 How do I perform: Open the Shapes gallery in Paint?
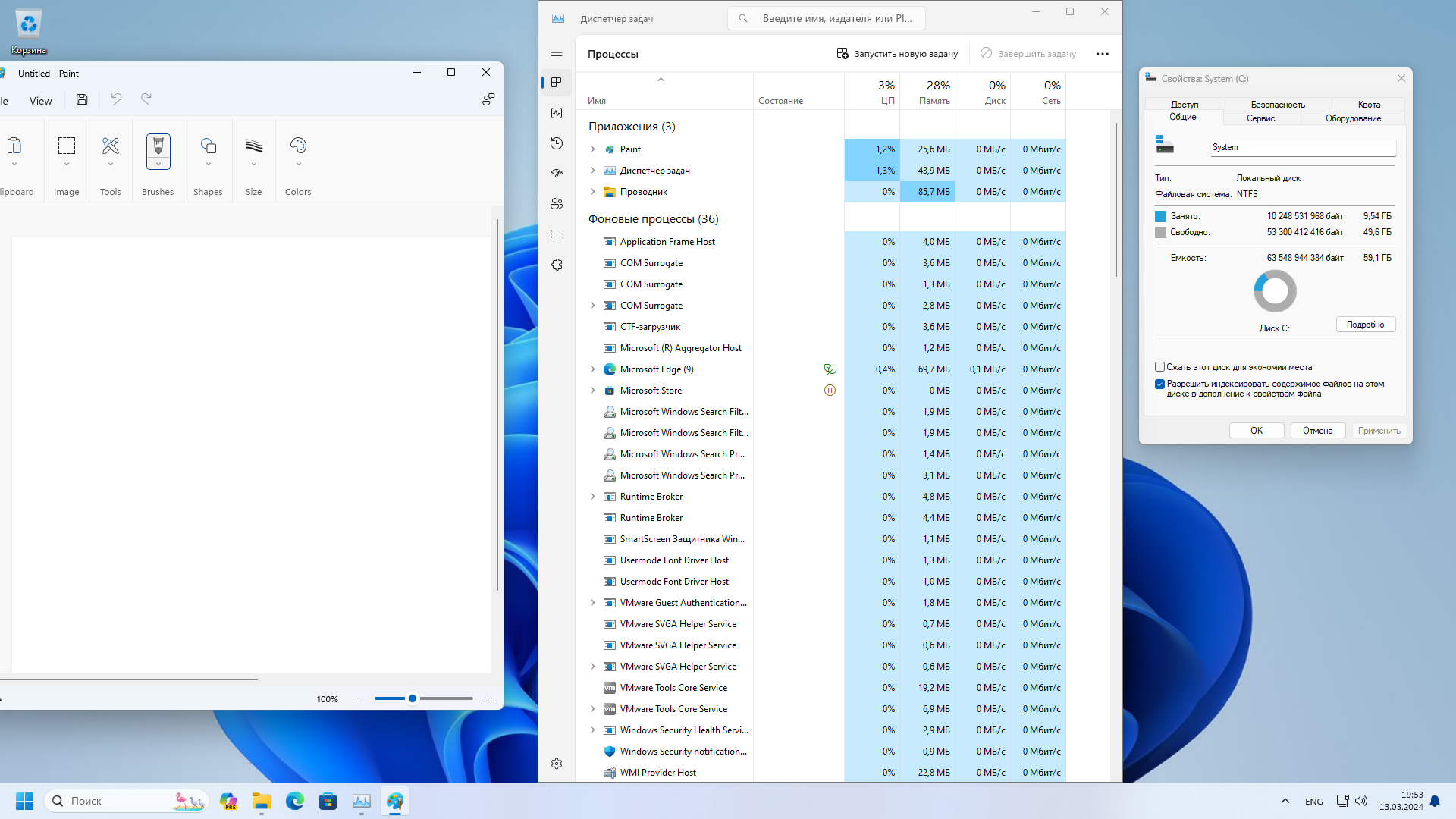click(208, 152)
